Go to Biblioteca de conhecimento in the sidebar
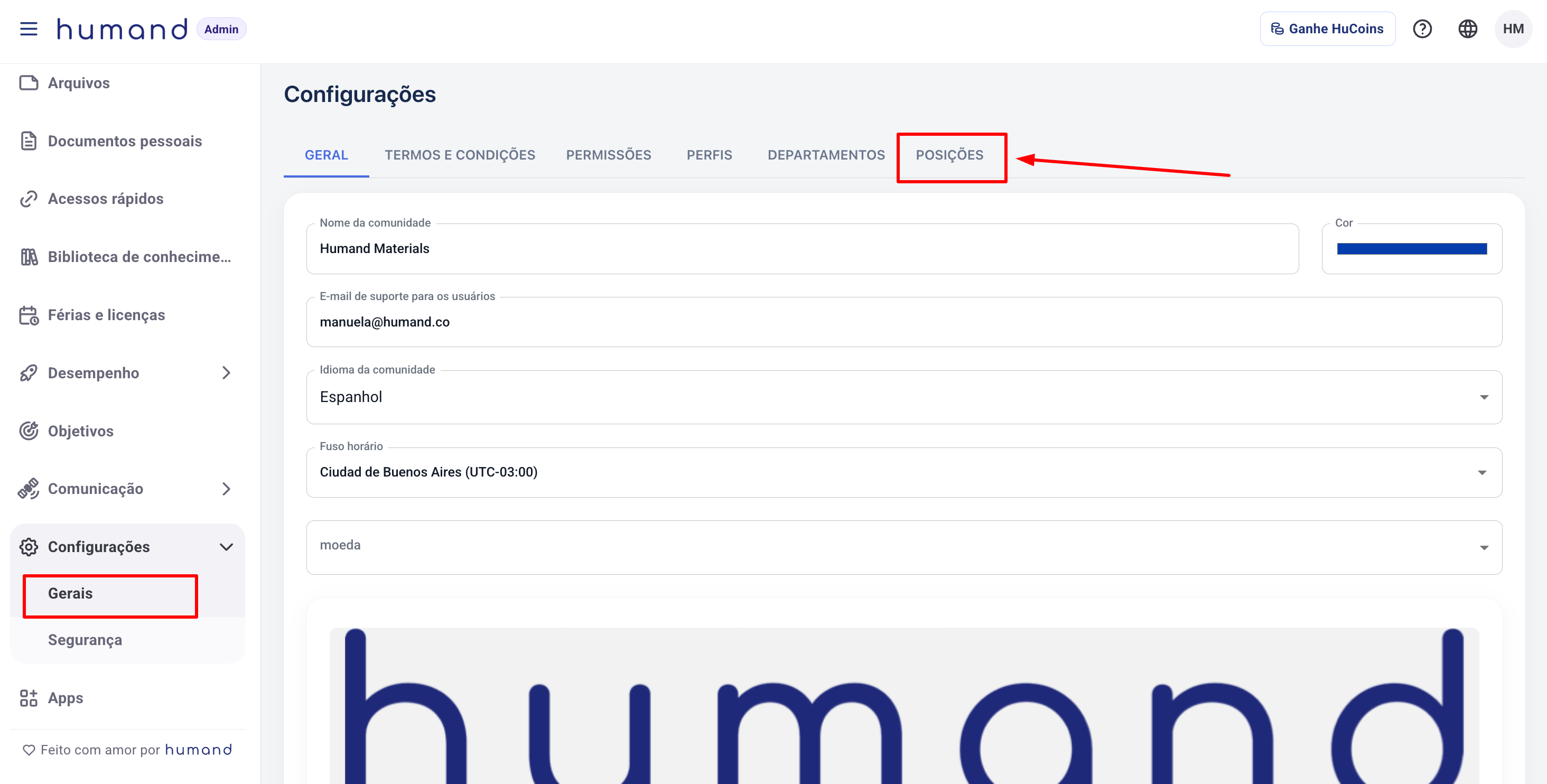This screenshot has width=1547, height=784. (127, 257)
